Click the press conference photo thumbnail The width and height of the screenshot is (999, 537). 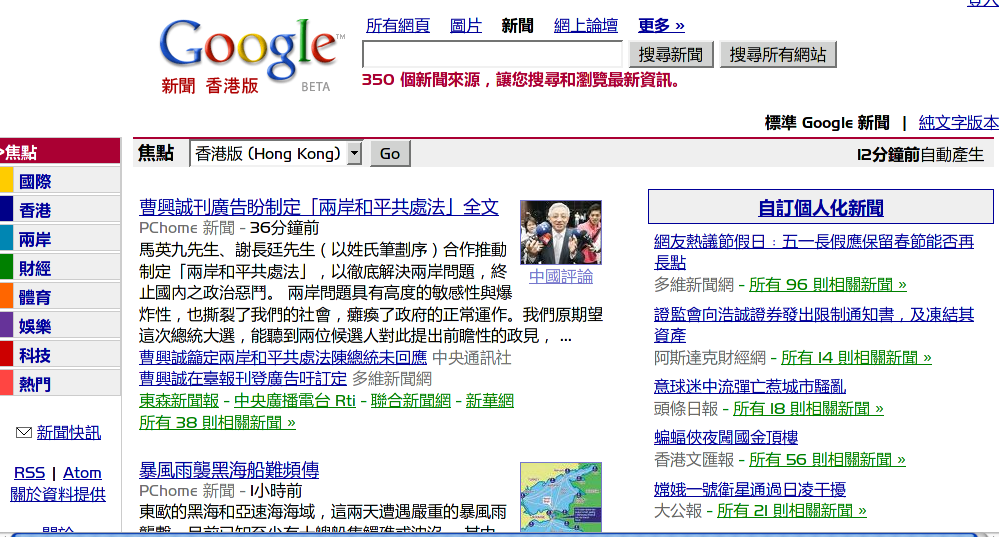click(561, 233)
